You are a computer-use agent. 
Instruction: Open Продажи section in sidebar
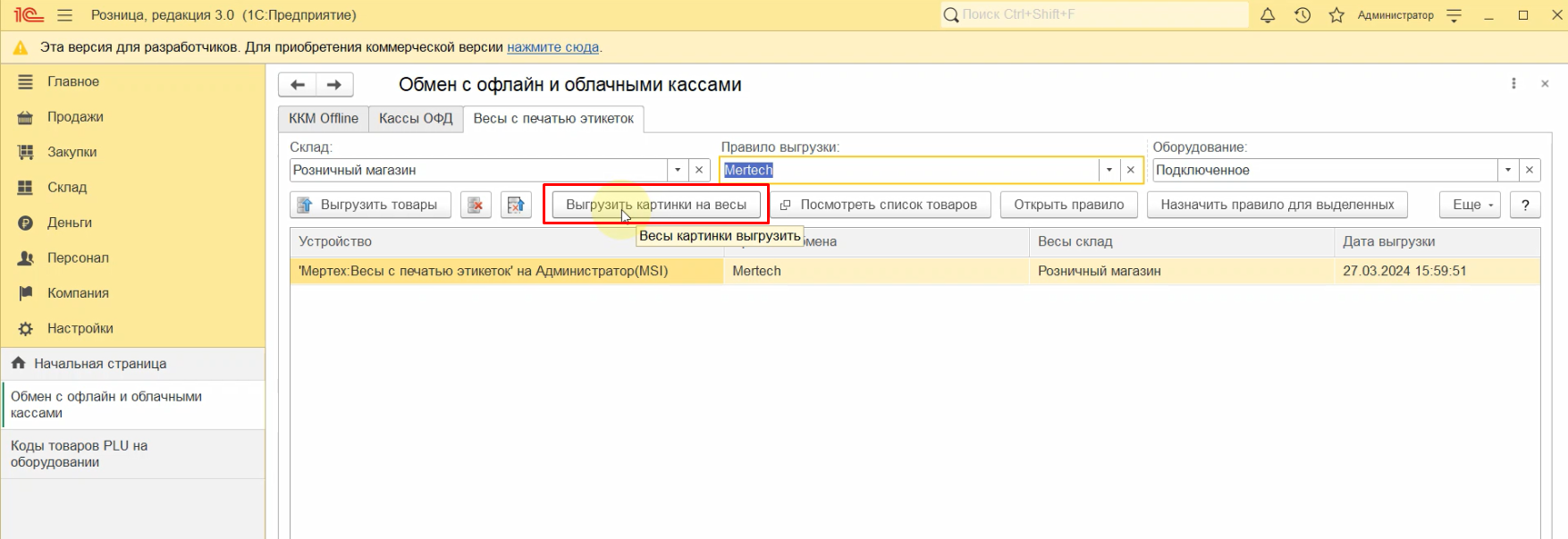[75, 117]
